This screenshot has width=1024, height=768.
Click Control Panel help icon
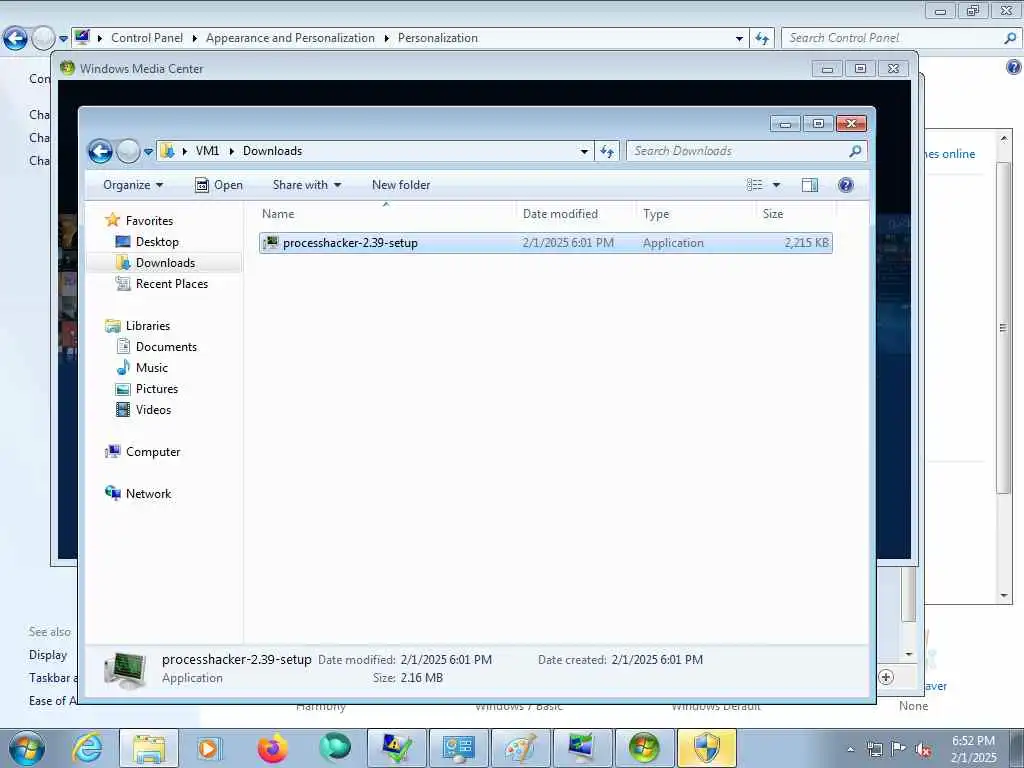pyautogui.click(x=1014, y=67)
